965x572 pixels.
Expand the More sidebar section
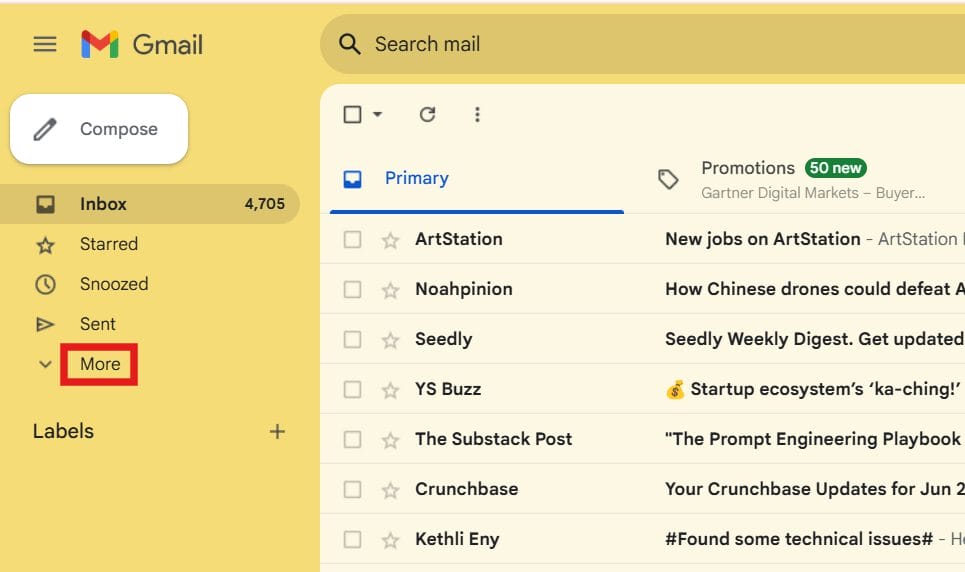(x=100, y=364)
